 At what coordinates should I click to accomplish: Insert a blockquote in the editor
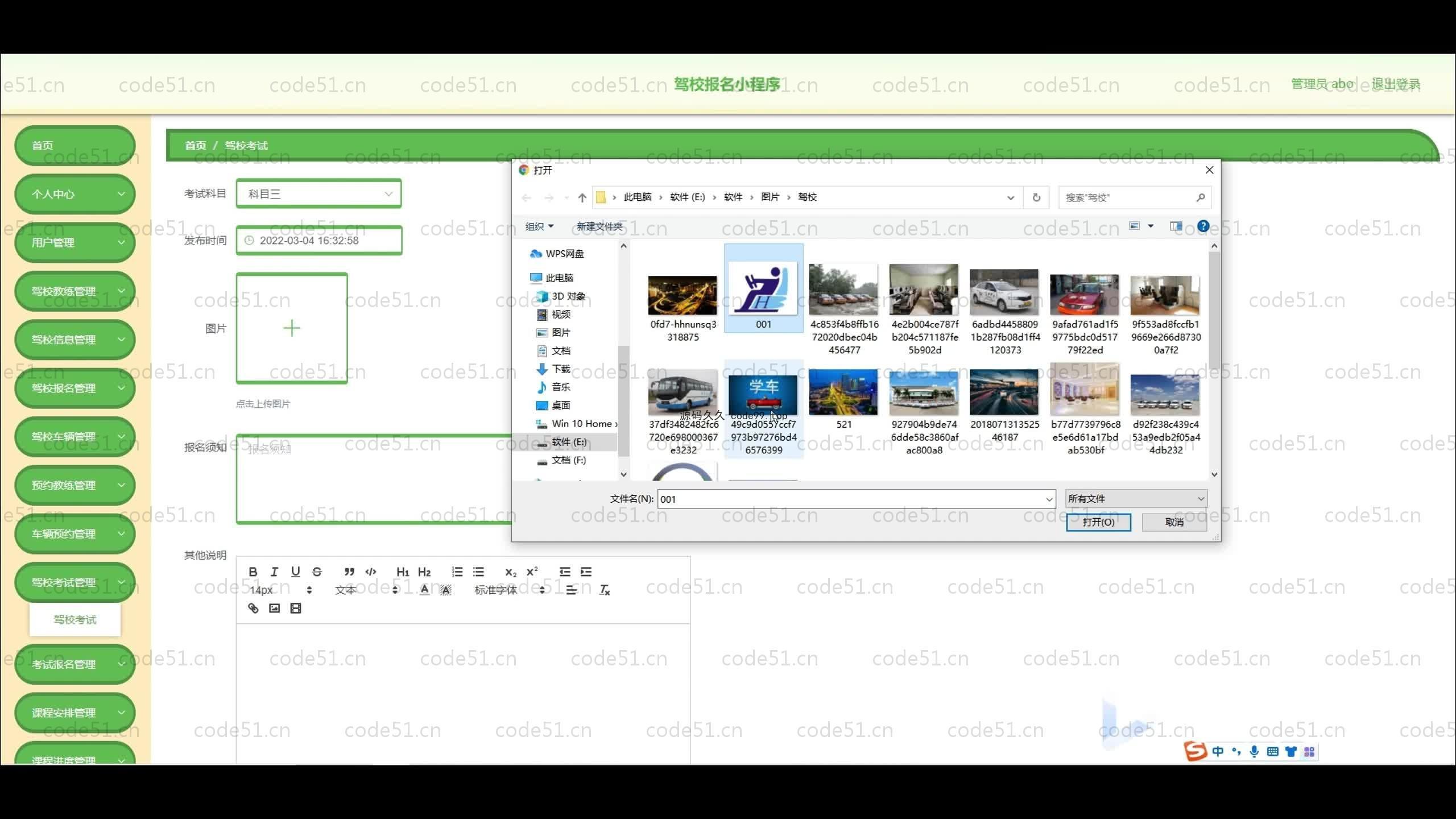click(349, 572)
